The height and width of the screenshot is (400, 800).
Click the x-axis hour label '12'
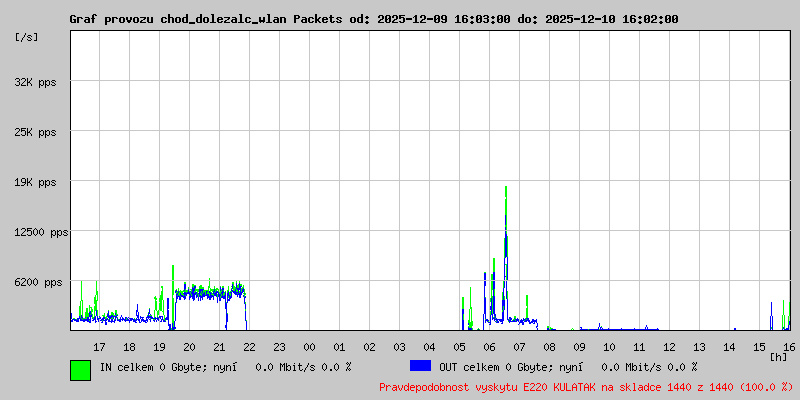[669, 347]
